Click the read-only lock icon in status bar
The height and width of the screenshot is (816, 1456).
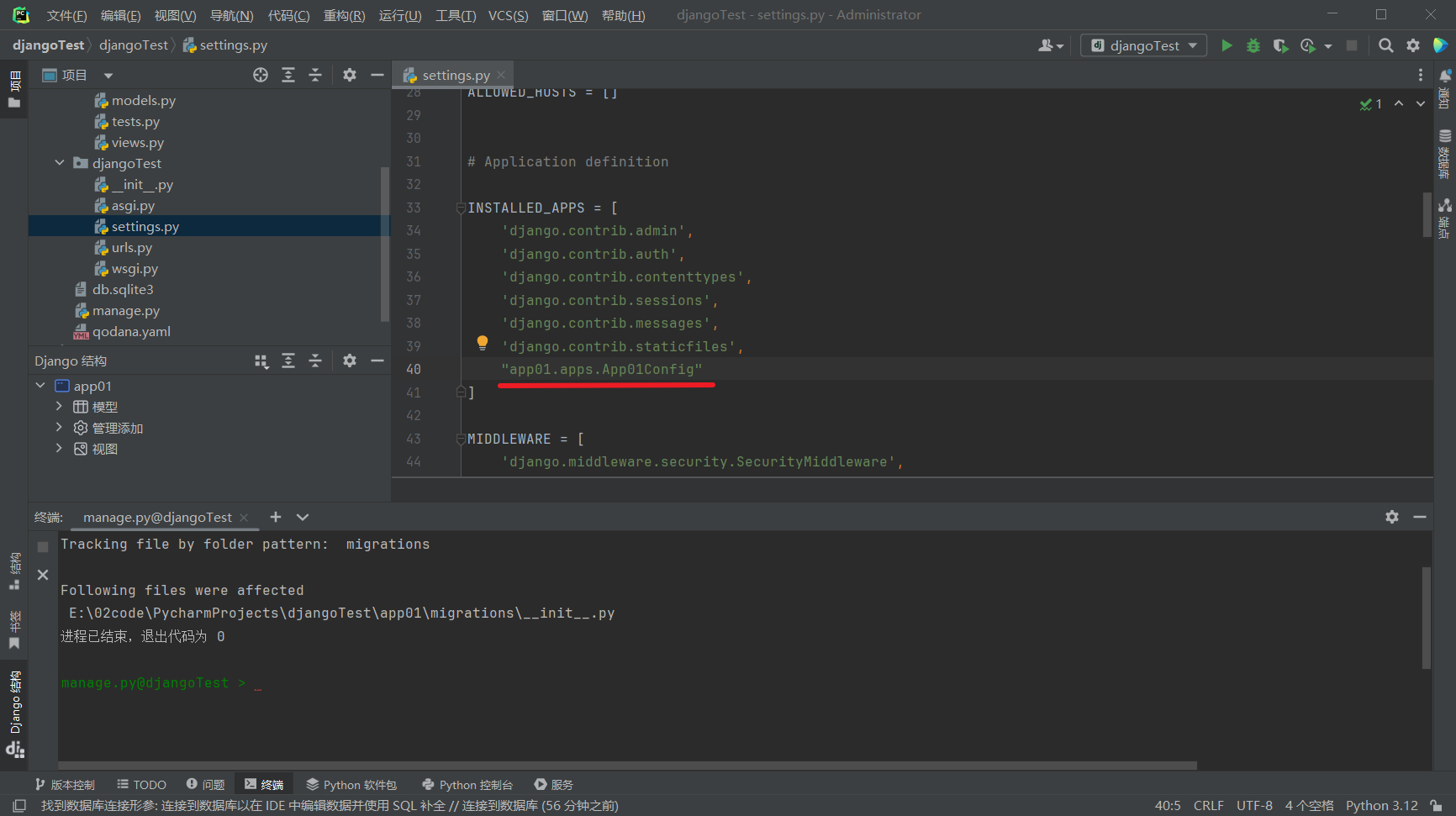click(x=1437, y=805)
